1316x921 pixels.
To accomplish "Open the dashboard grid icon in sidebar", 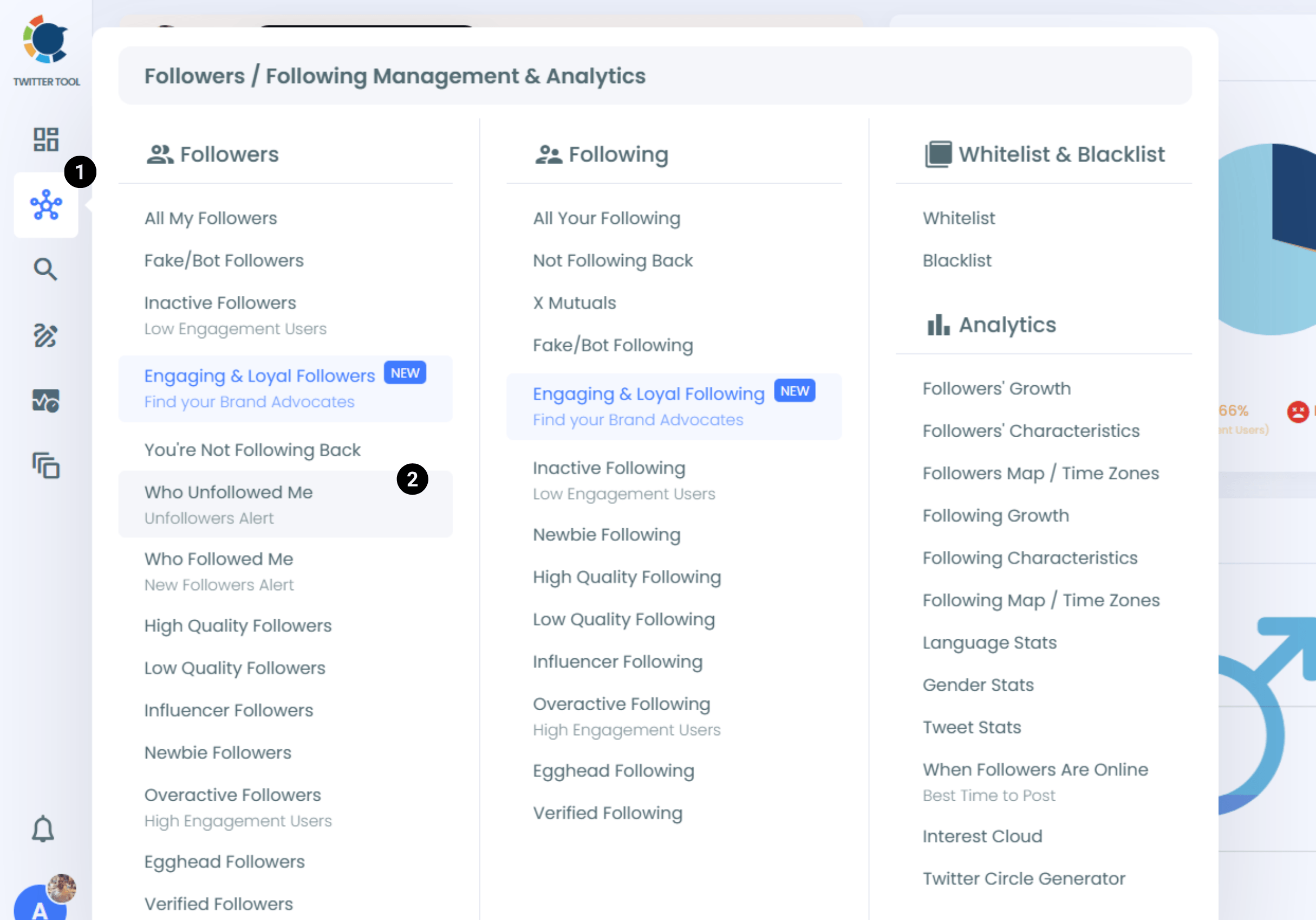I will click(x=46, y=139).
